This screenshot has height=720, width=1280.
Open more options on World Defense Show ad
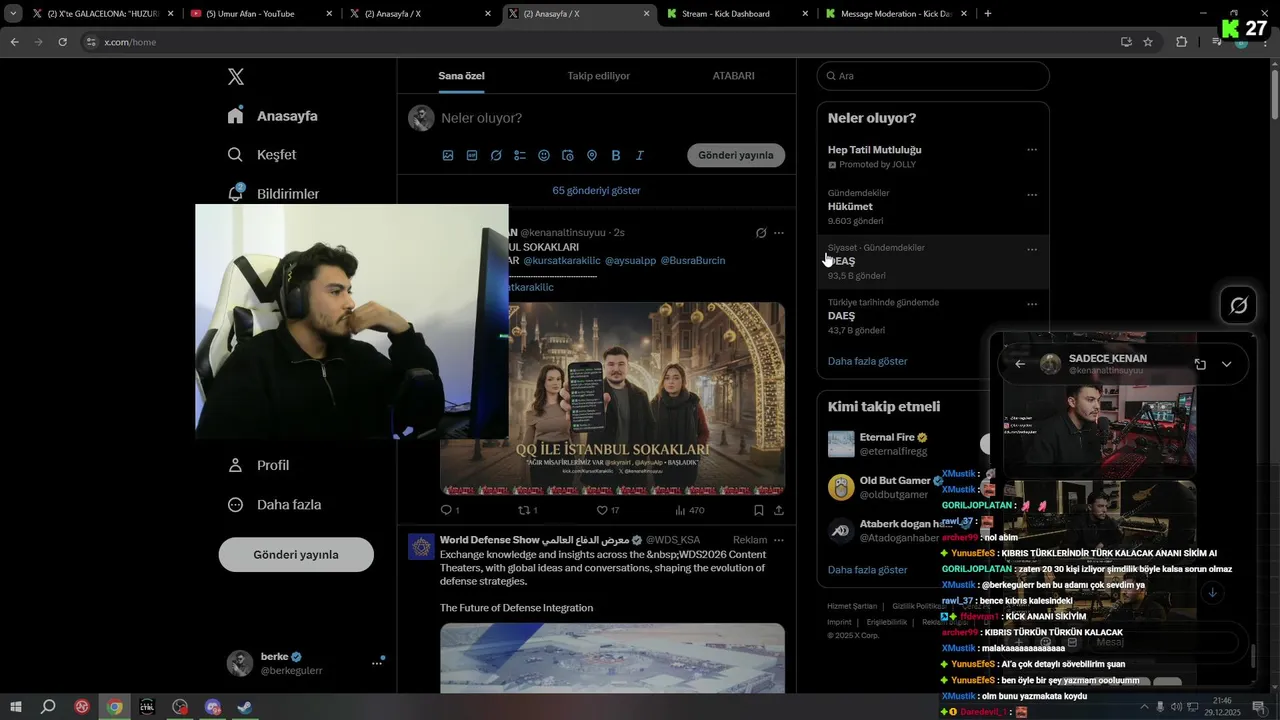[779, 540]
